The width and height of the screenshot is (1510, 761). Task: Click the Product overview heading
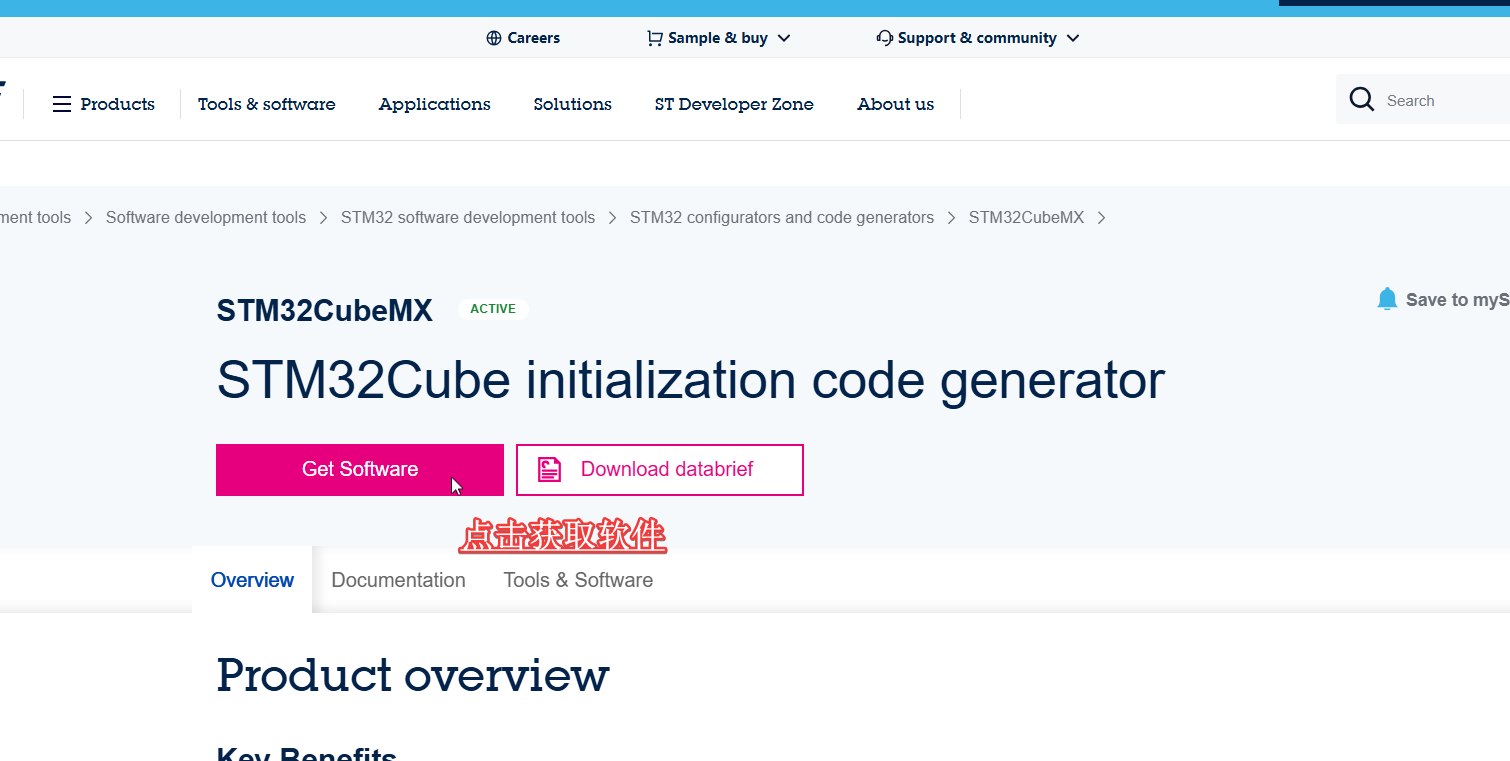coord(413,675)
